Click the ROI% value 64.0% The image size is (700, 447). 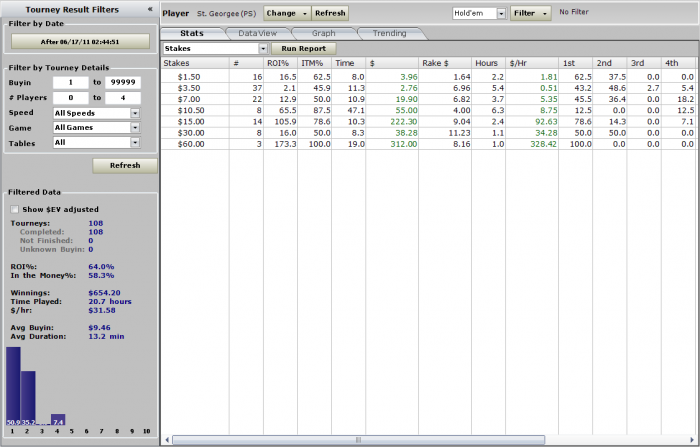click(x=101, y=267)
